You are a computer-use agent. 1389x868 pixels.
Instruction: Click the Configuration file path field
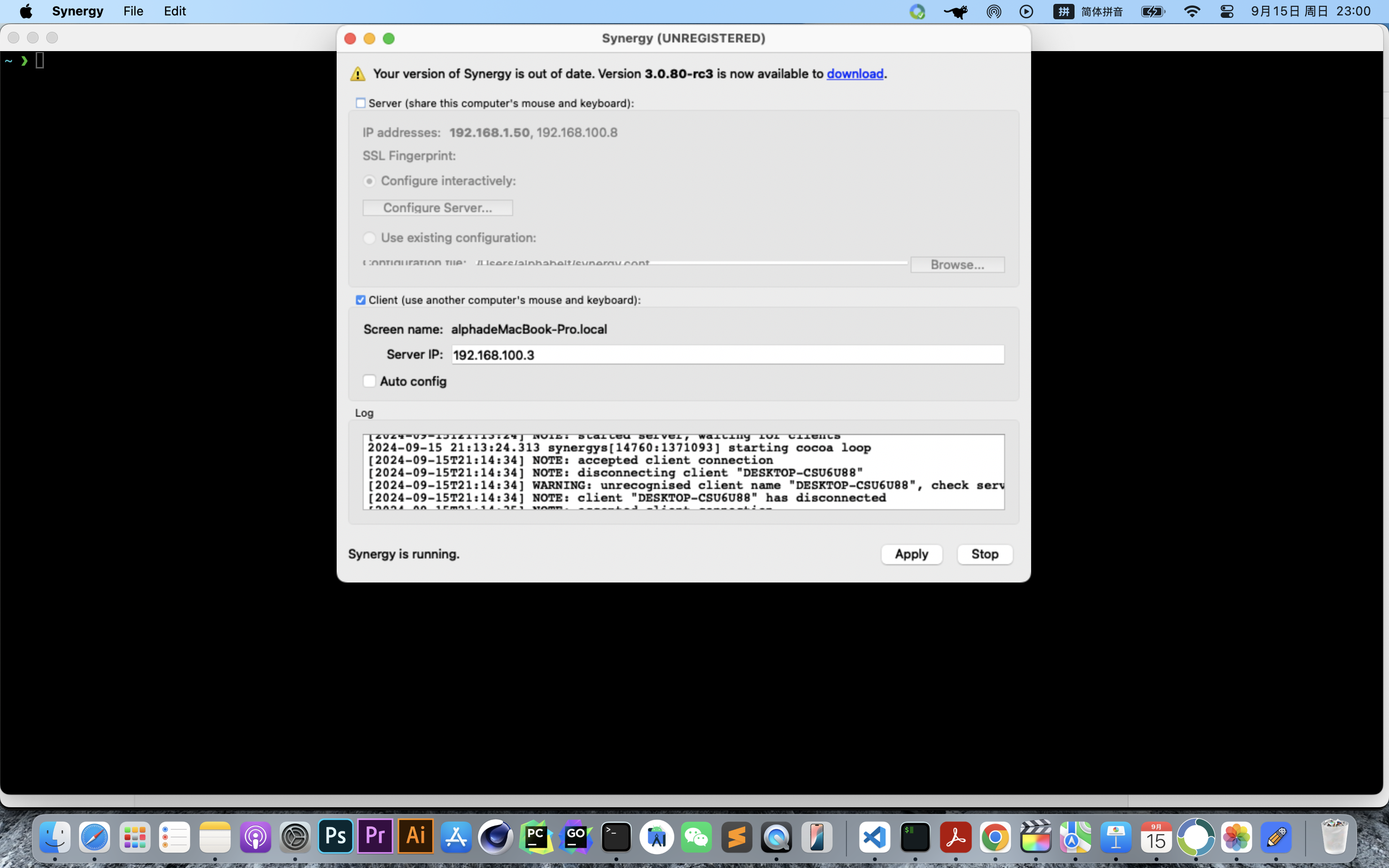click(x=692, y=263)
